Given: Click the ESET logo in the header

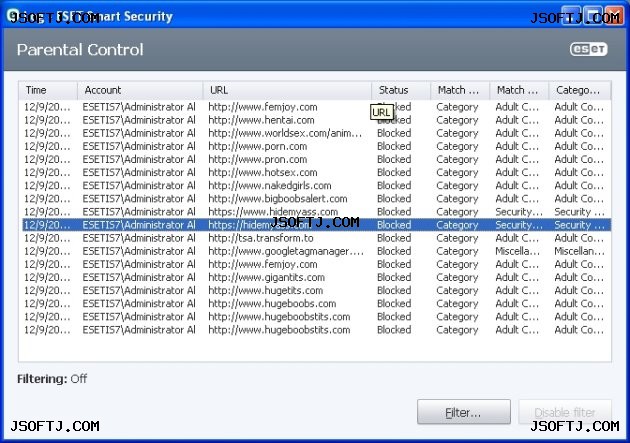Looking at the screenshot, I should [x=588, y=49].
